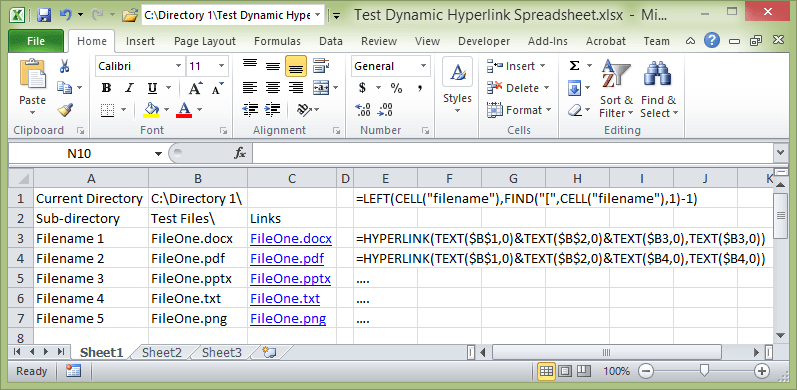This screenshot has height=390, width=797.
Task: Click Increase Indent icon
Action: coord(273,109)
